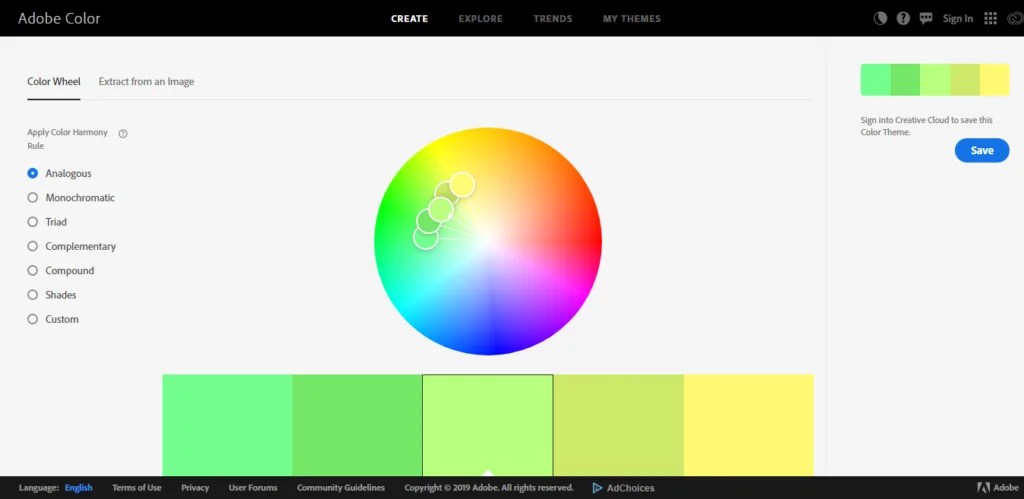This screenshot has width=1024, height=499.
Task: Select the Shades harmony rule
Action: (x=52, y=295)
